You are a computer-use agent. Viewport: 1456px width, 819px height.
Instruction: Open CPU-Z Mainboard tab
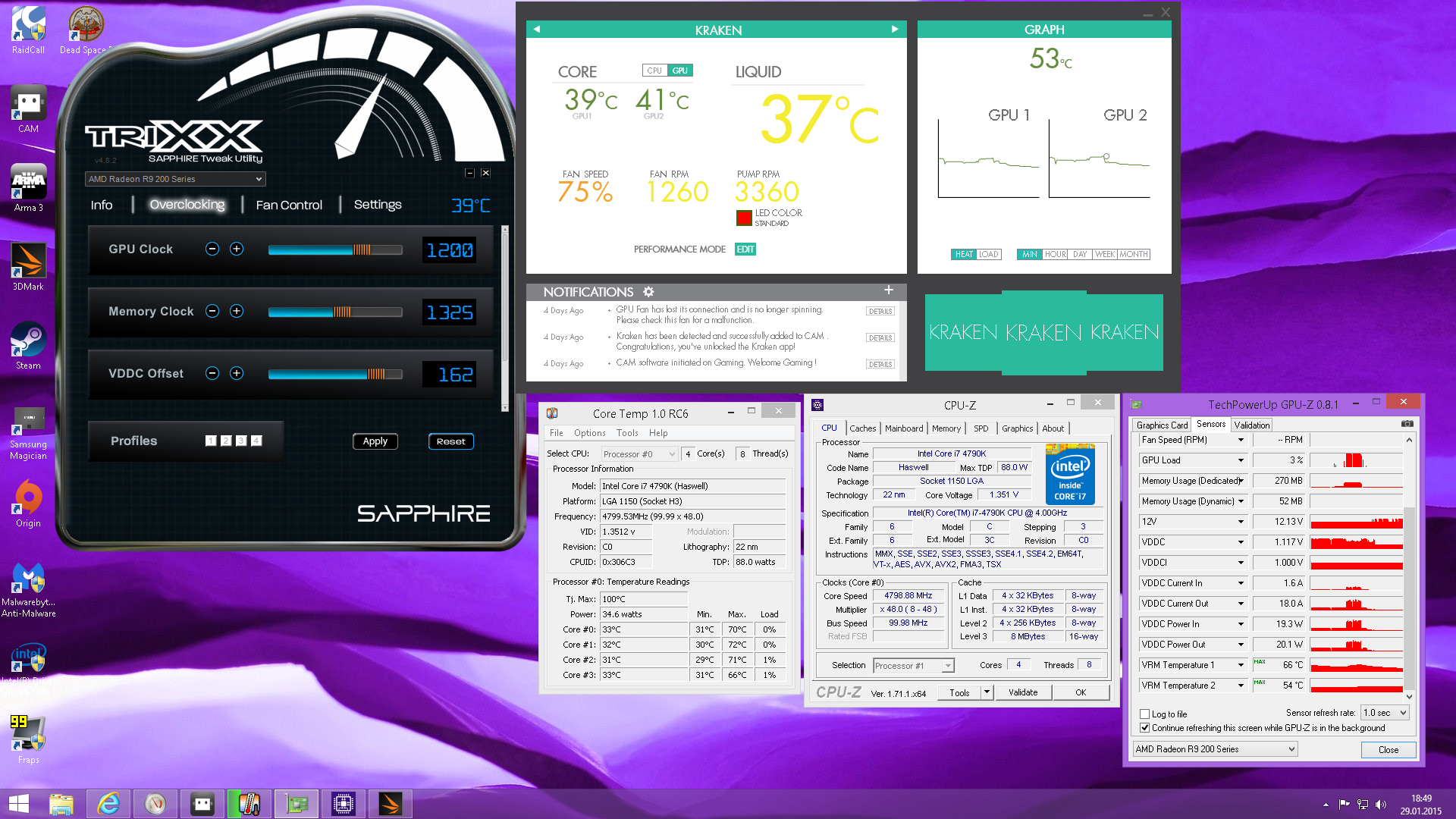pyautogui.click(x=904, y=428)
